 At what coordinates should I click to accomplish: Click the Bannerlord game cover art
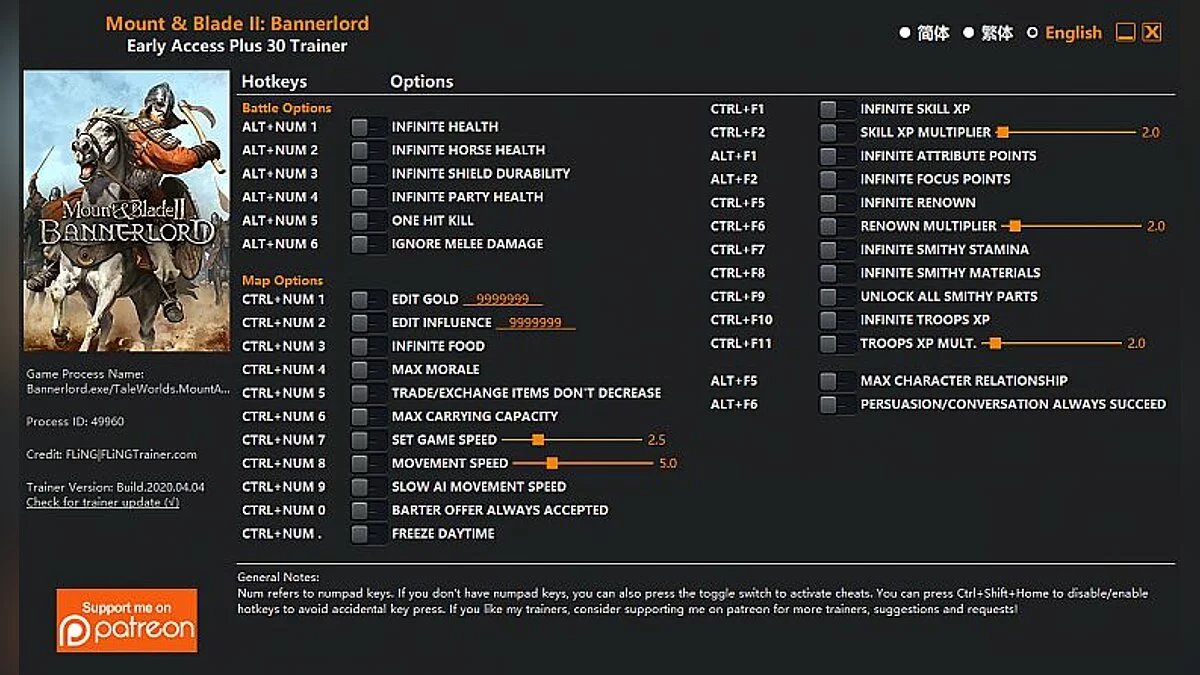(126, 210)
